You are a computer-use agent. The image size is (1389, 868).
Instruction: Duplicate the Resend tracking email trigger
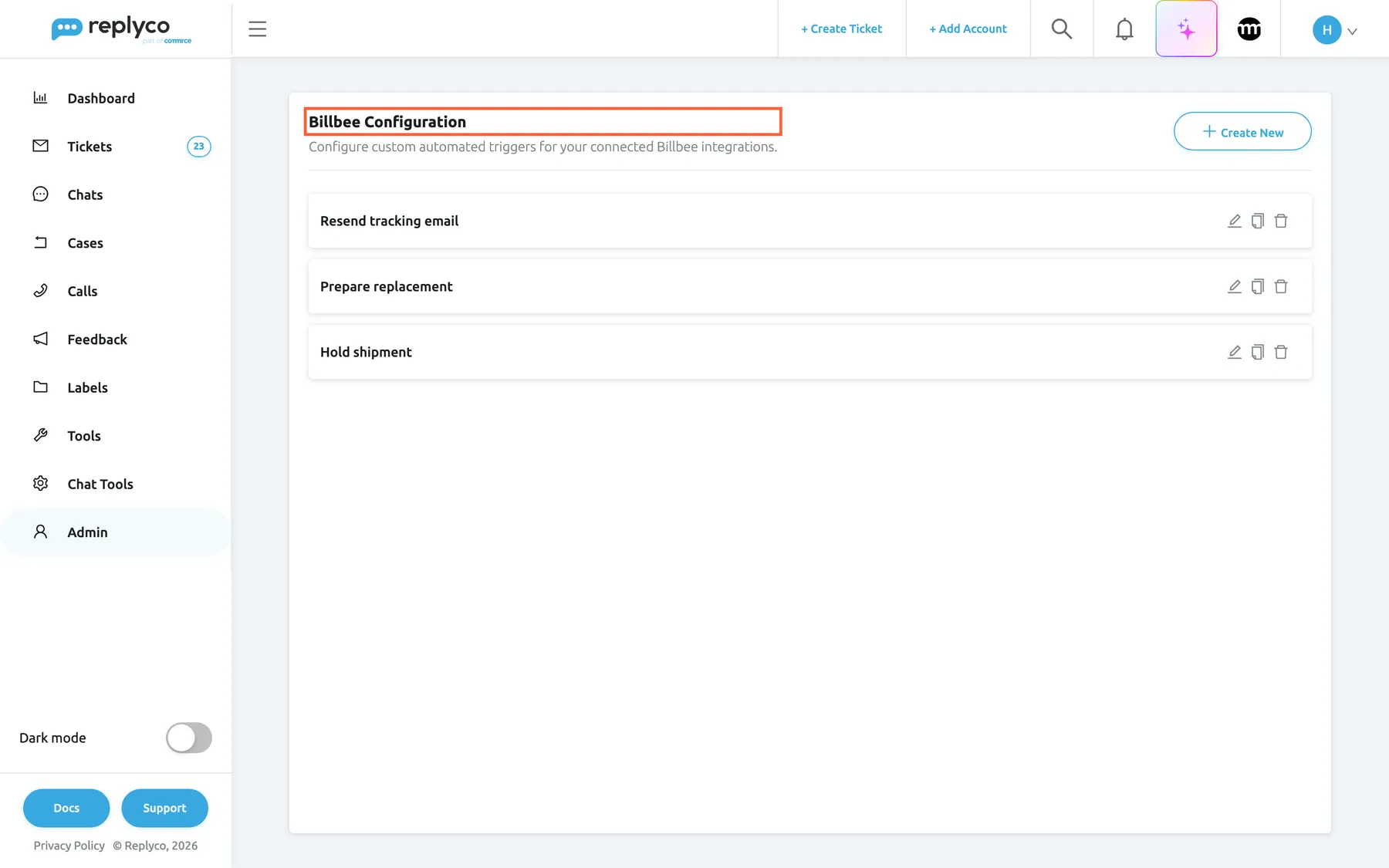coord(1258,221)
